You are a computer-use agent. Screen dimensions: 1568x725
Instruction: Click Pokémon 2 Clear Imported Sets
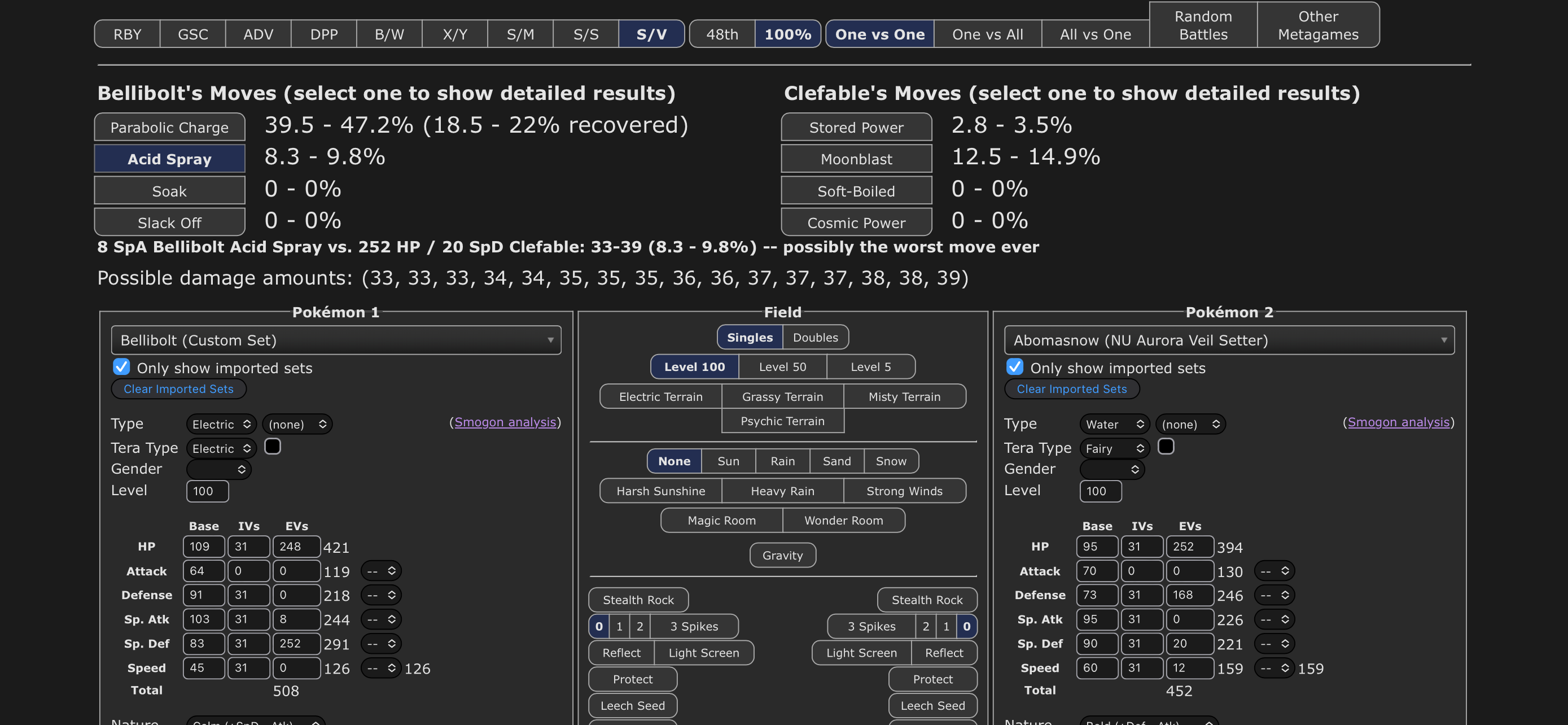(x=1071, y=389)
